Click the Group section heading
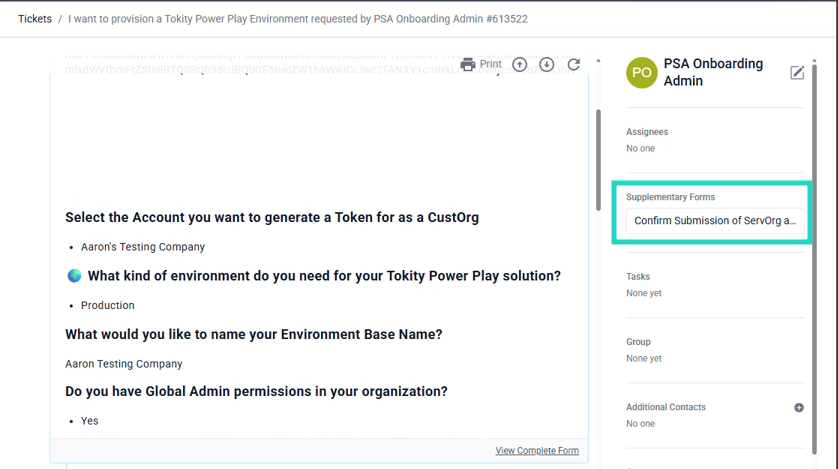 (x=638, y=342)
